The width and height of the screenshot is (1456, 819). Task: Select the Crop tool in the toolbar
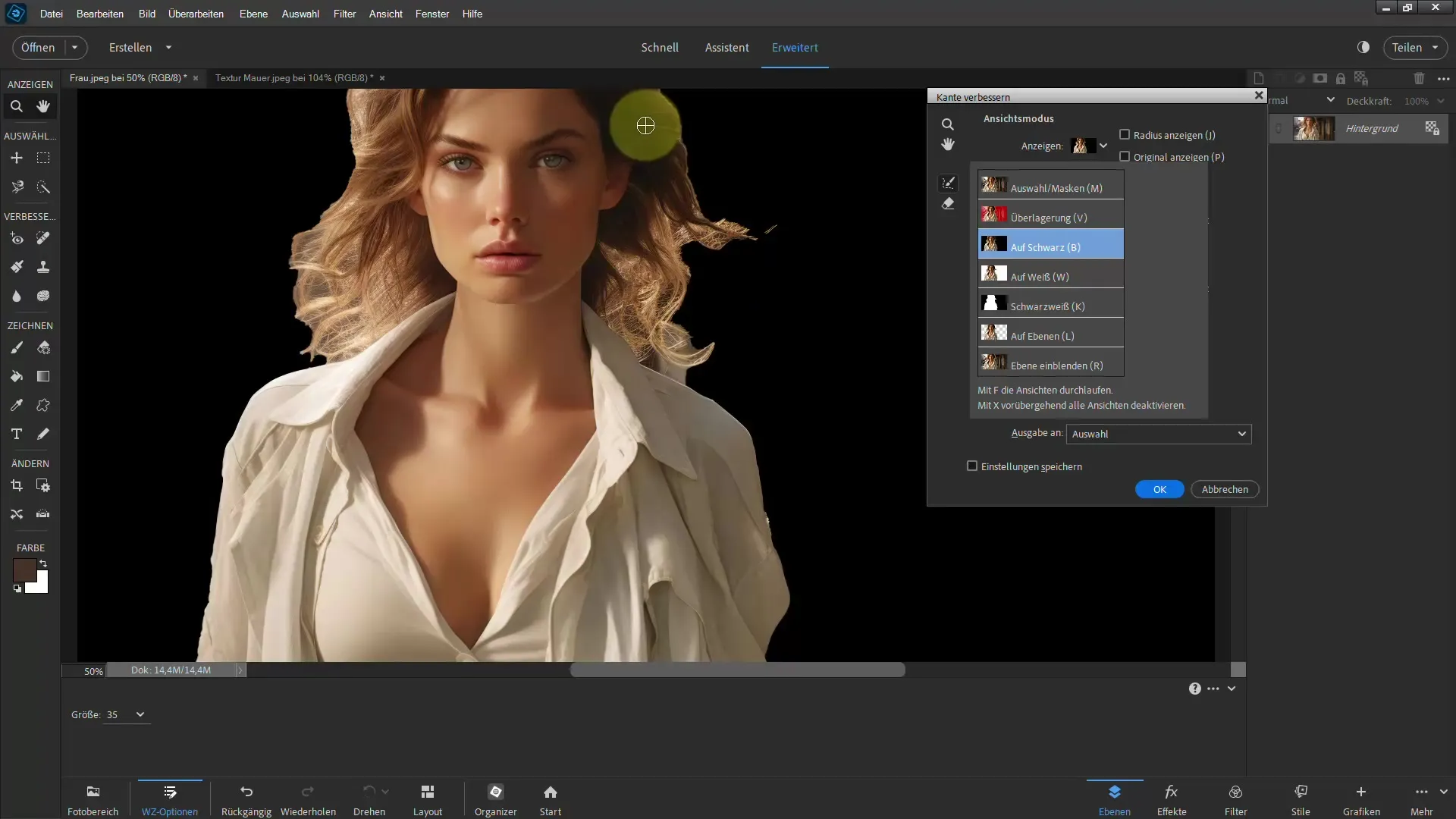point(17,486)
